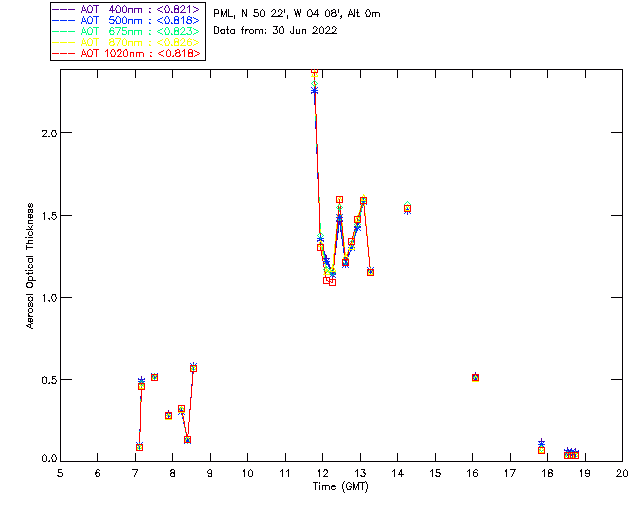Viewport: 640px width, 512px height.
Task: Click the x-axis tick label 13
Action: [360, 474]
